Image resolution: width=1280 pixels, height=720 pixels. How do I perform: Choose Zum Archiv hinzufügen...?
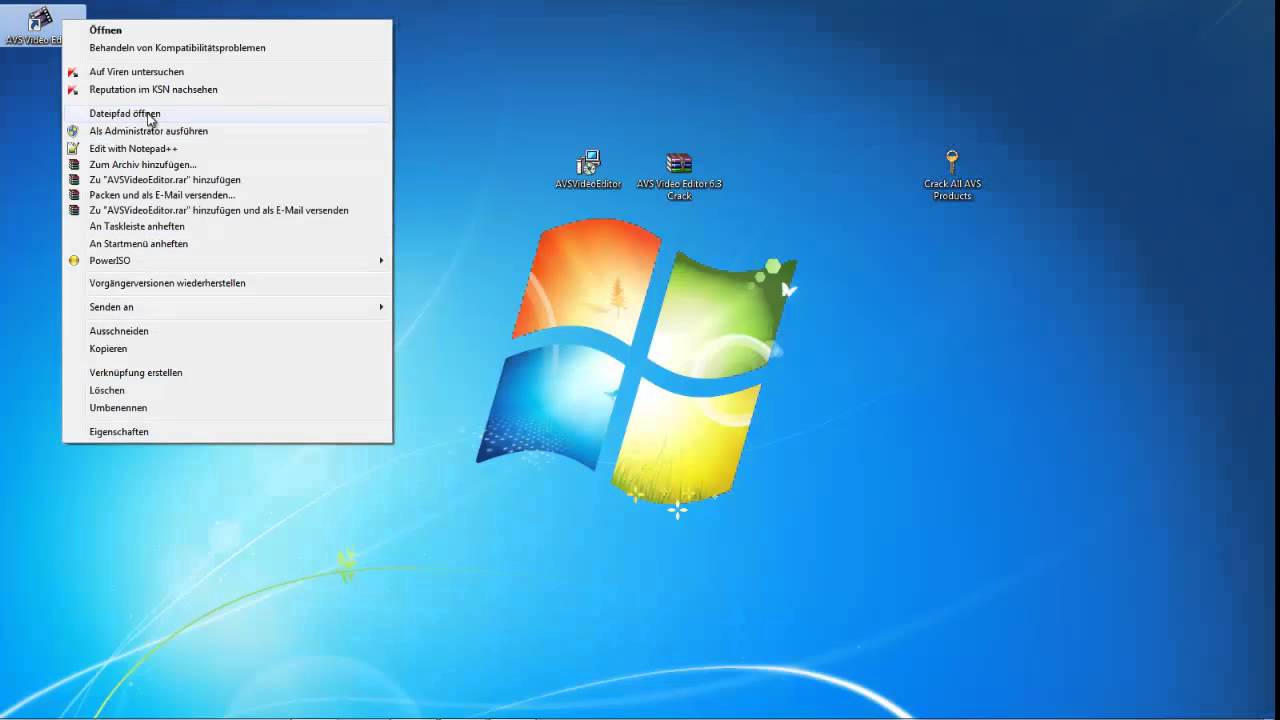tap(227, 164)
